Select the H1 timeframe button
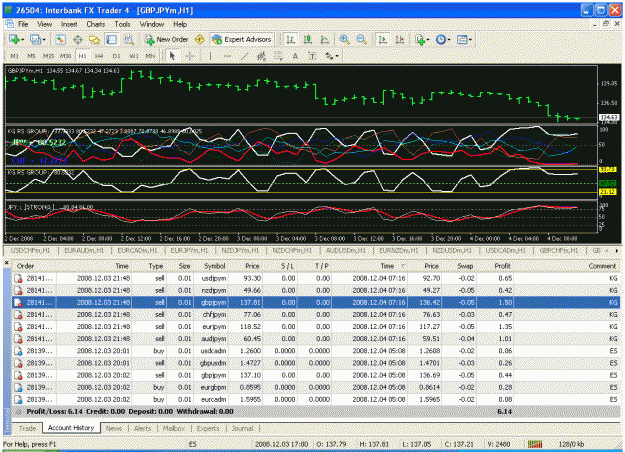 [82, 56]
